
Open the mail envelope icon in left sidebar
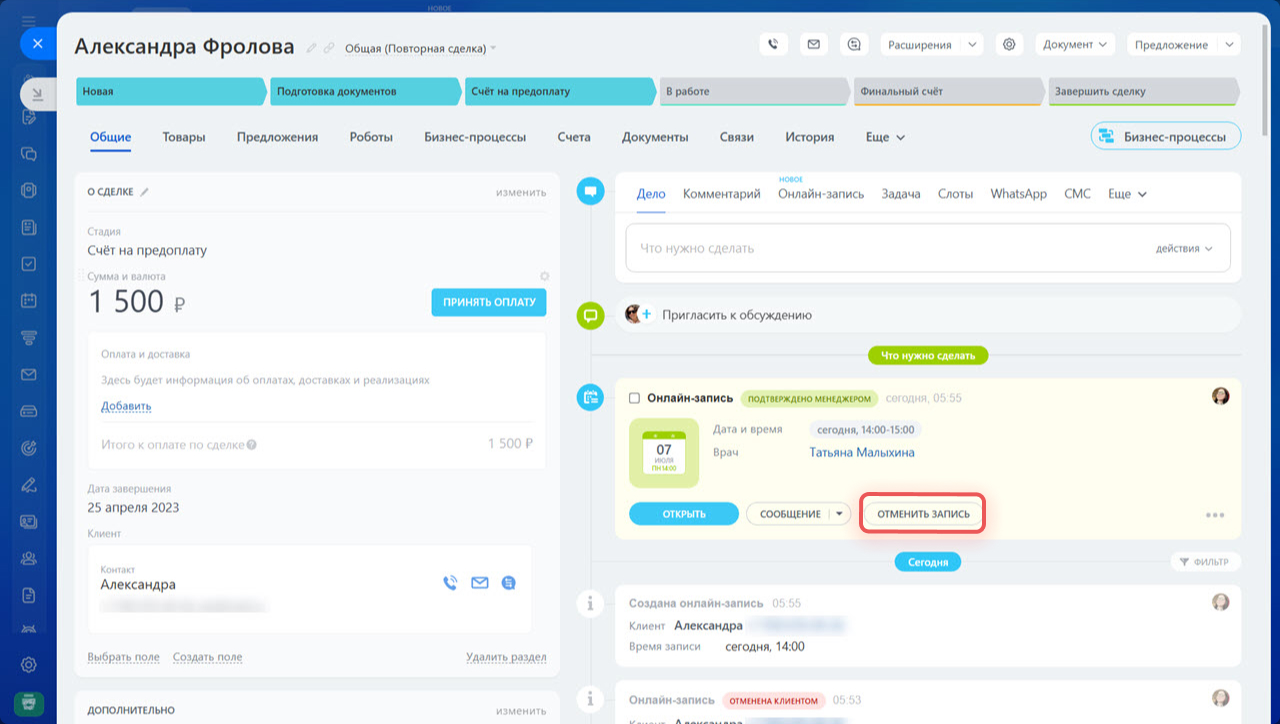pyautogui.click(x=29, y=374)
